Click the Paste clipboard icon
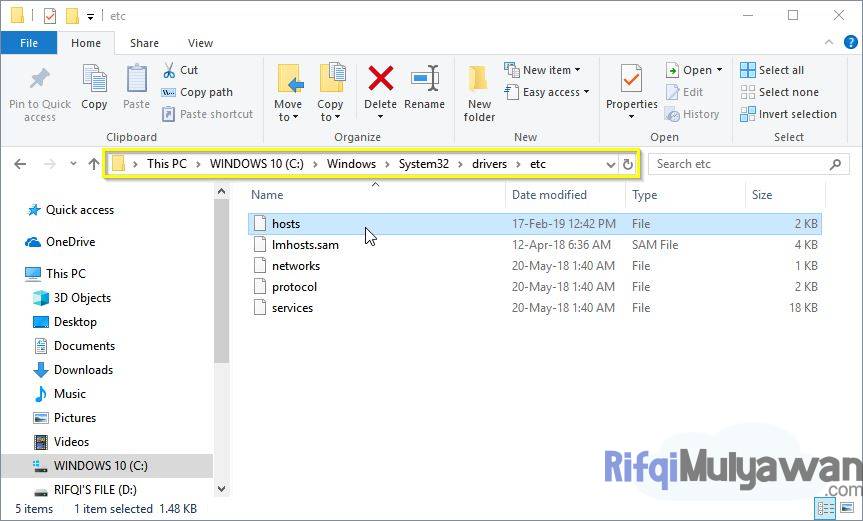This screenshot has width=863, height=521. pos(136,79)
